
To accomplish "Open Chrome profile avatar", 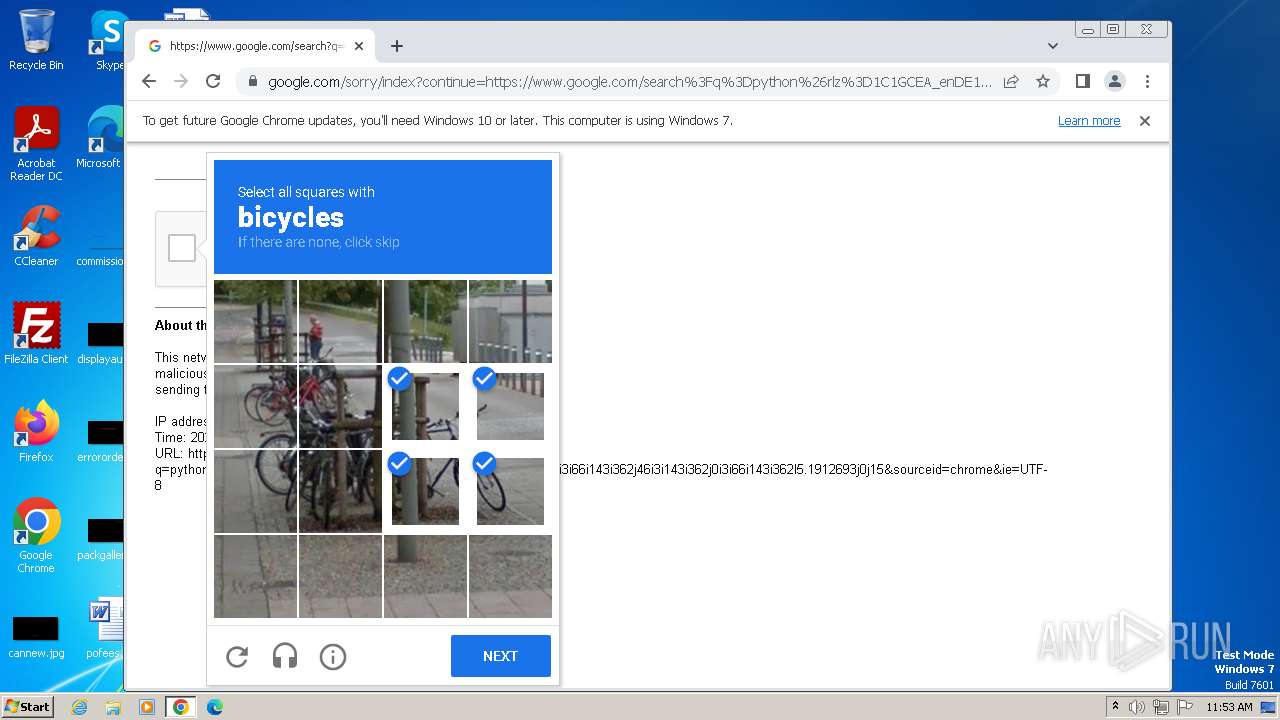I will (x=1115, y=82).
